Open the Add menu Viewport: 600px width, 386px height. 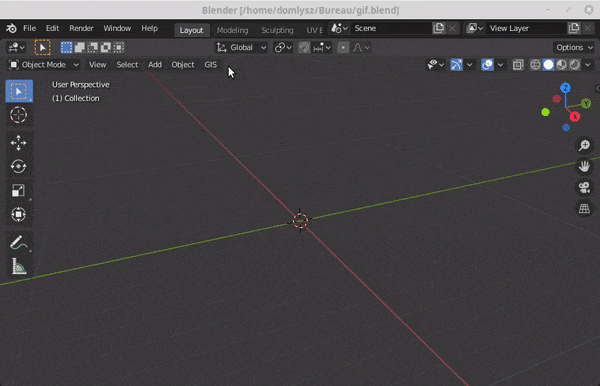tap(155, 65)
